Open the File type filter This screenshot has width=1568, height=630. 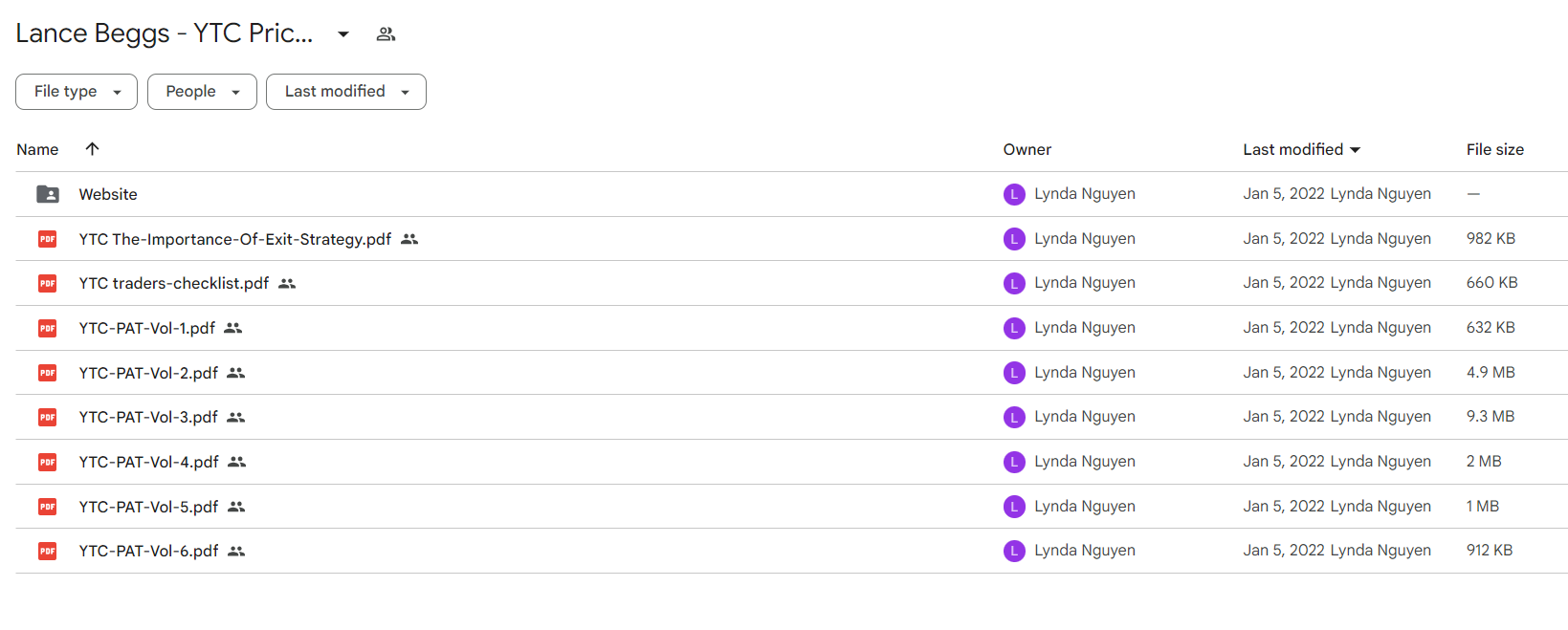tap(77, 92)
